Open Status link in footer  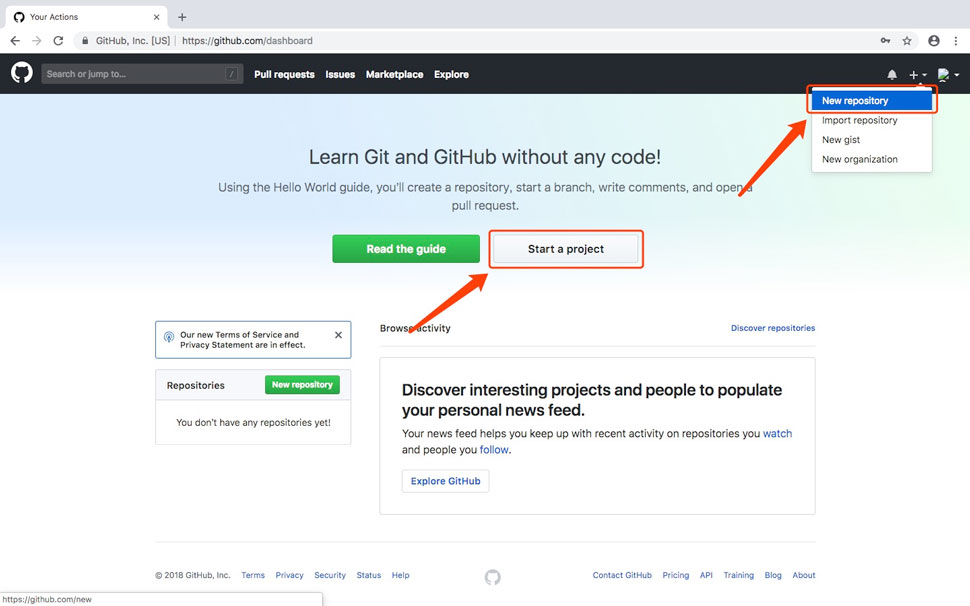tap(369, 575)
